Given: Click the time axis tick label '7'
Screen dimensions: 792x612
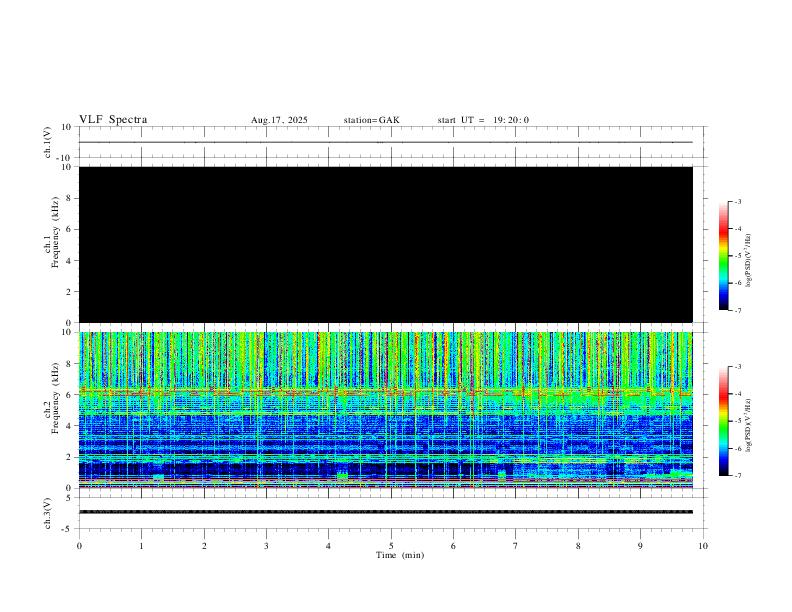Looking at the screenshot, I should pyautogui.click(x=516, y=546).
